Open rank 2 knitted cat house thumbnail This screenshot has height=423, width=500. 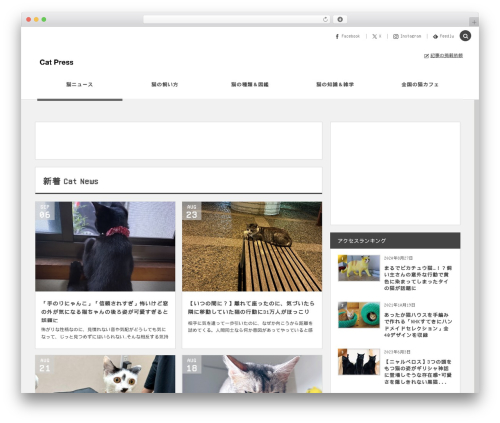(x=359, y=315)
